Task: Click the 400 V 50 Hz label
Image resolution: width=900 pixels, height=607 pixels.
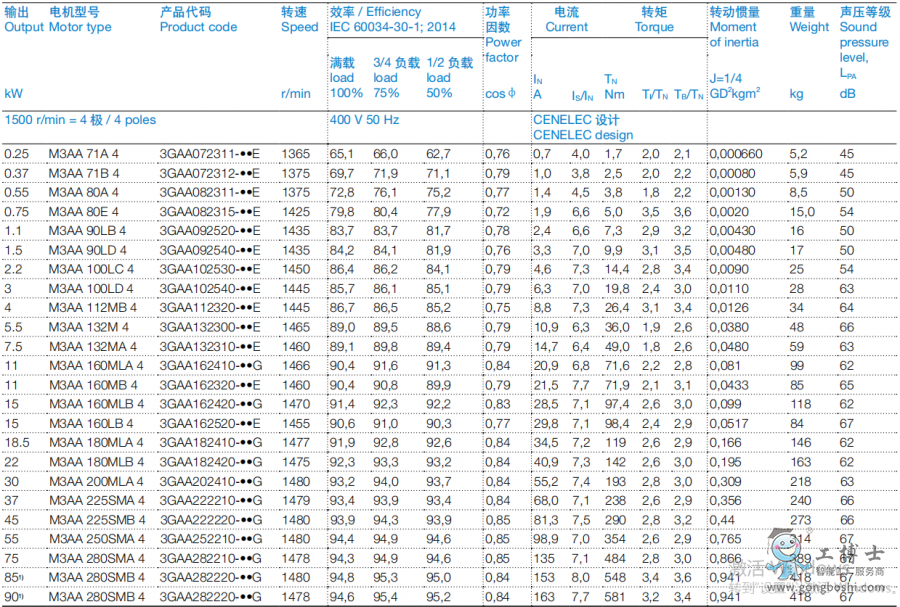Action: coord(365,120)
